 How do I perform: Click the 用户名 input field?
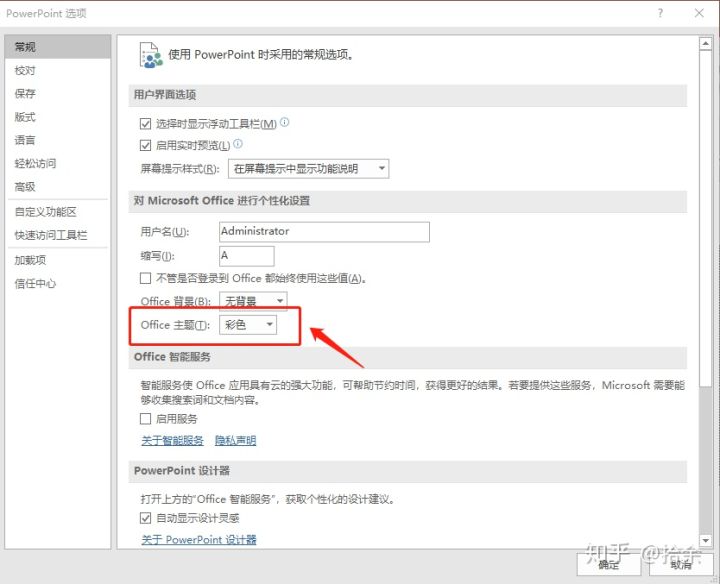pyautogui.click(x=324, y=231)
